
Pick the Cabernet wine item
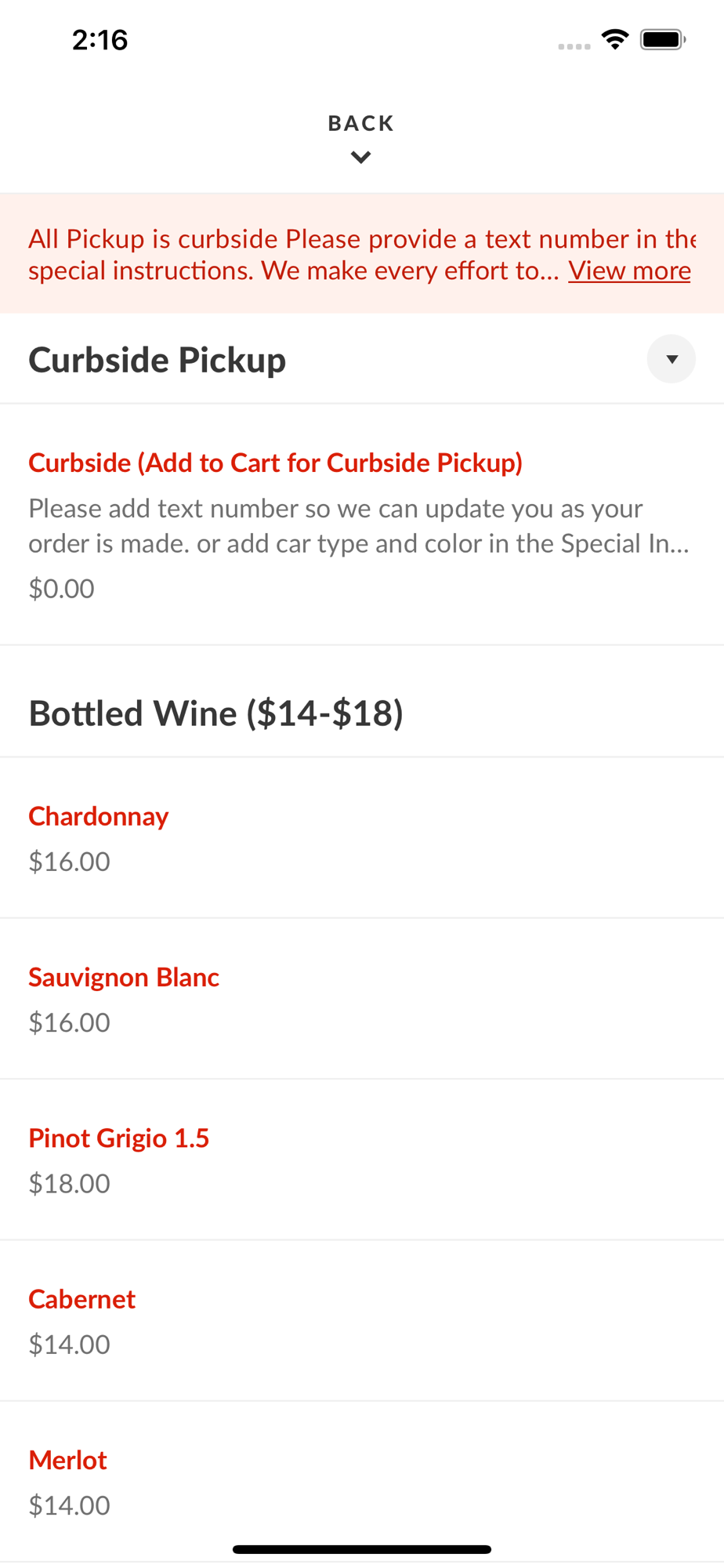82,1299
